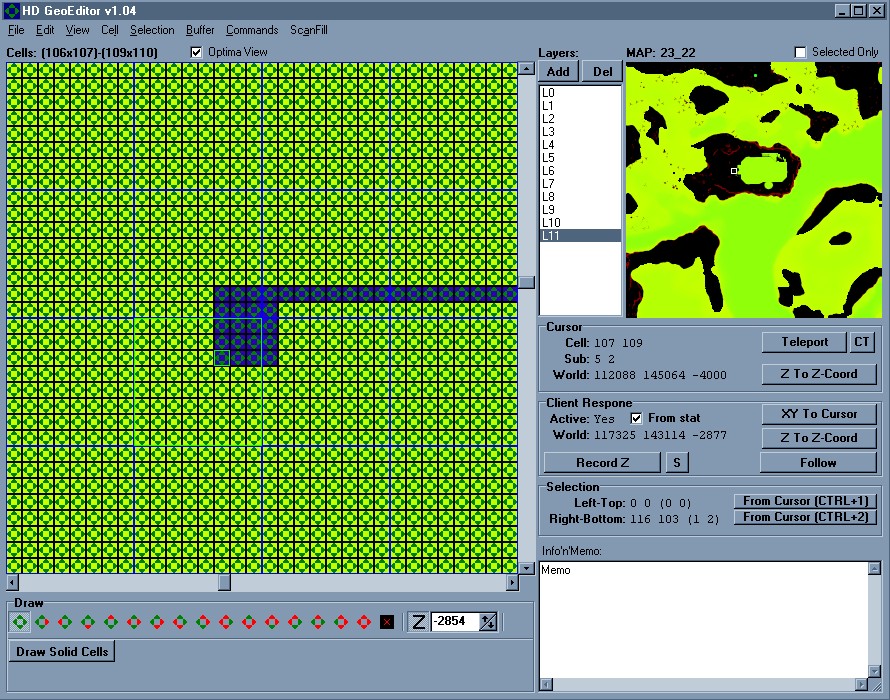Choose the diamond with only top red
Screen dimensions: 890x700
point(111,622)
